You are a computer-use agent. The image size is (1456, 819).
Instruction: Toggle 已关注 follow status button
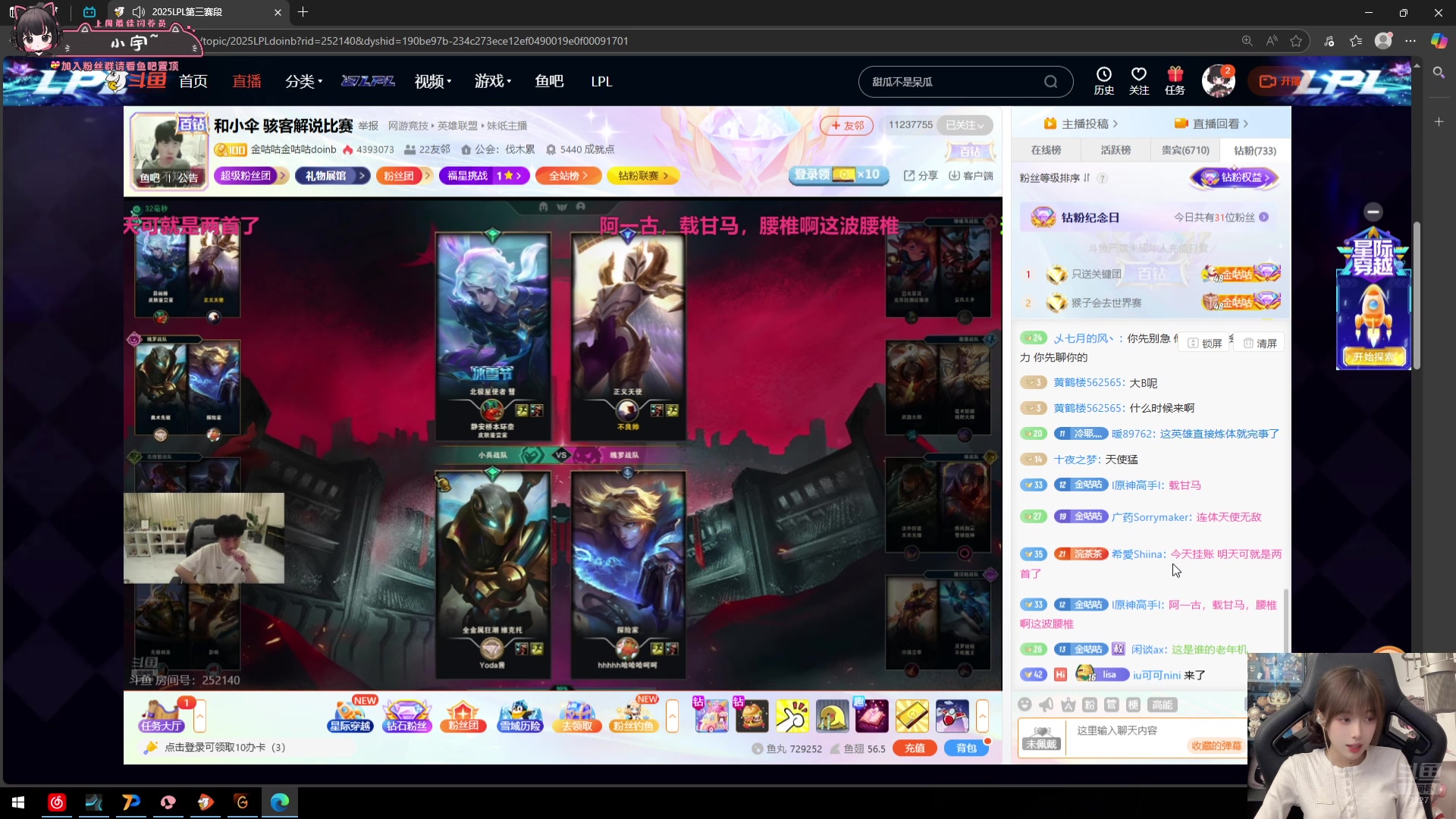(x=964, y=125)
